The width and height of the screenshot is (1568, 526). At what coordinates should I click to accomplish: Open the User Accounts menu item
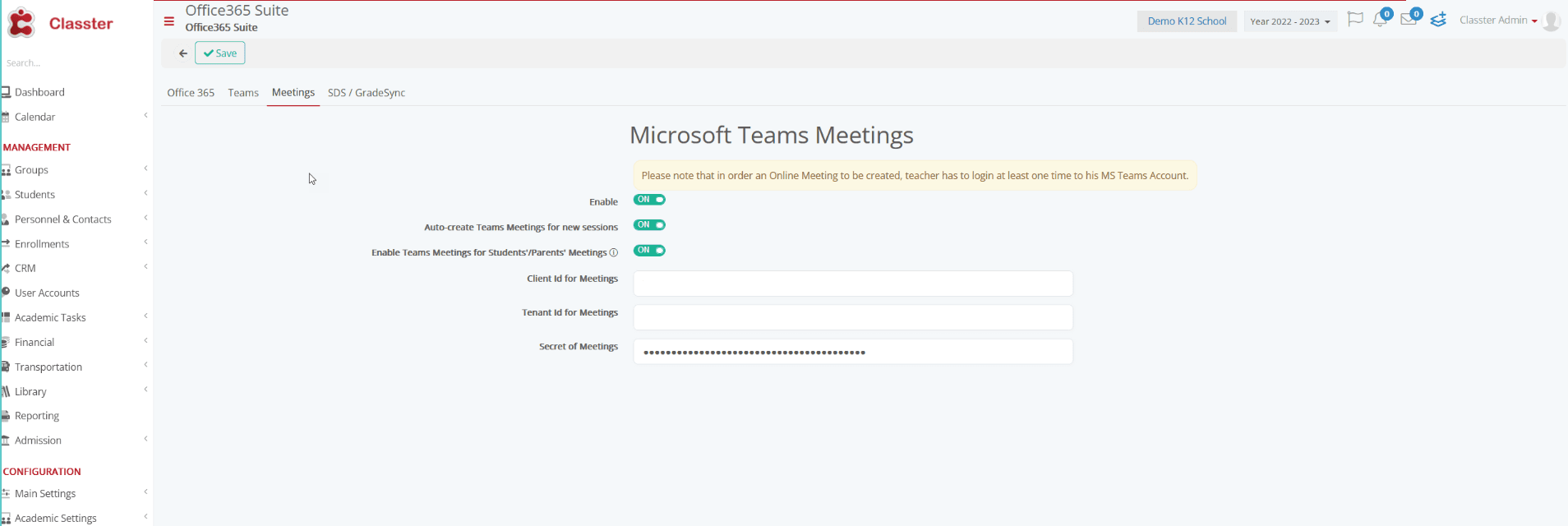click(47, 293)
